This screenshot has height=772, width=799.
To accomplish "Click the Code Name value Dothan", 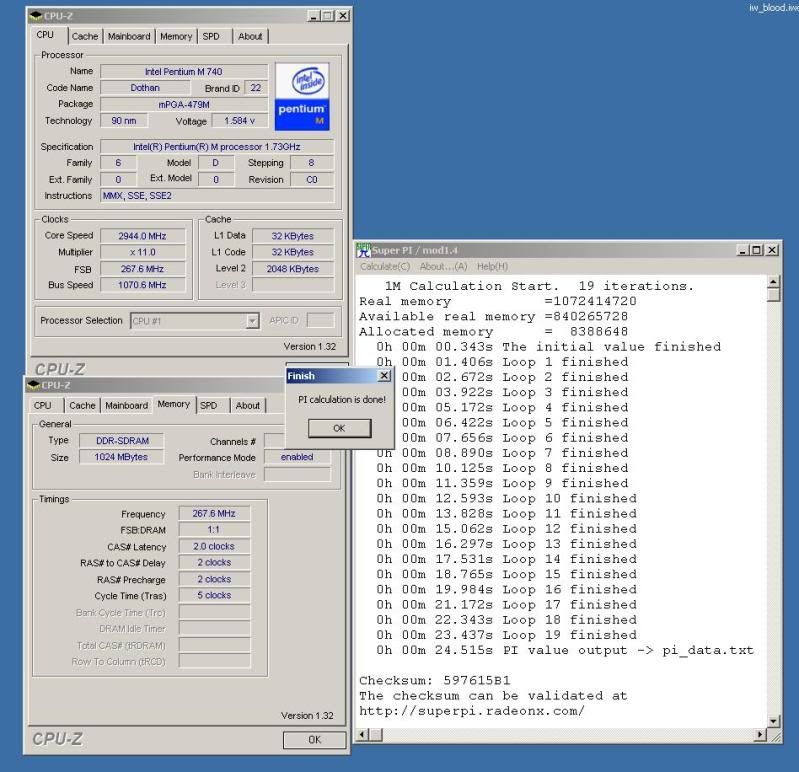I will click(145, 88).
